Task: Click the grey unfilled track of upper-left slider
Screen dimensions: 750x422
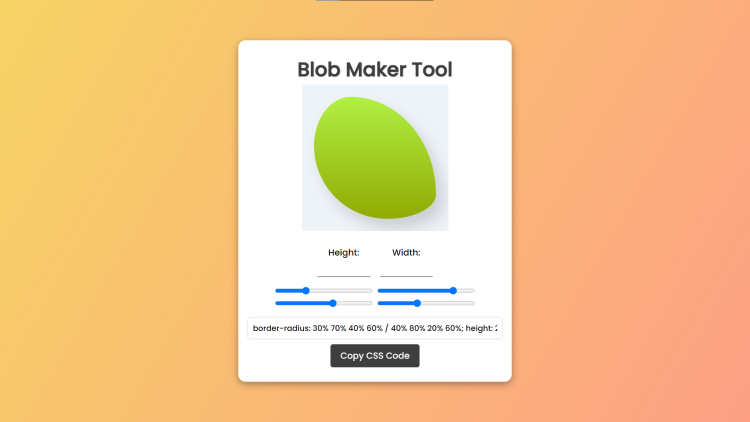Action: tap(342, 291)
